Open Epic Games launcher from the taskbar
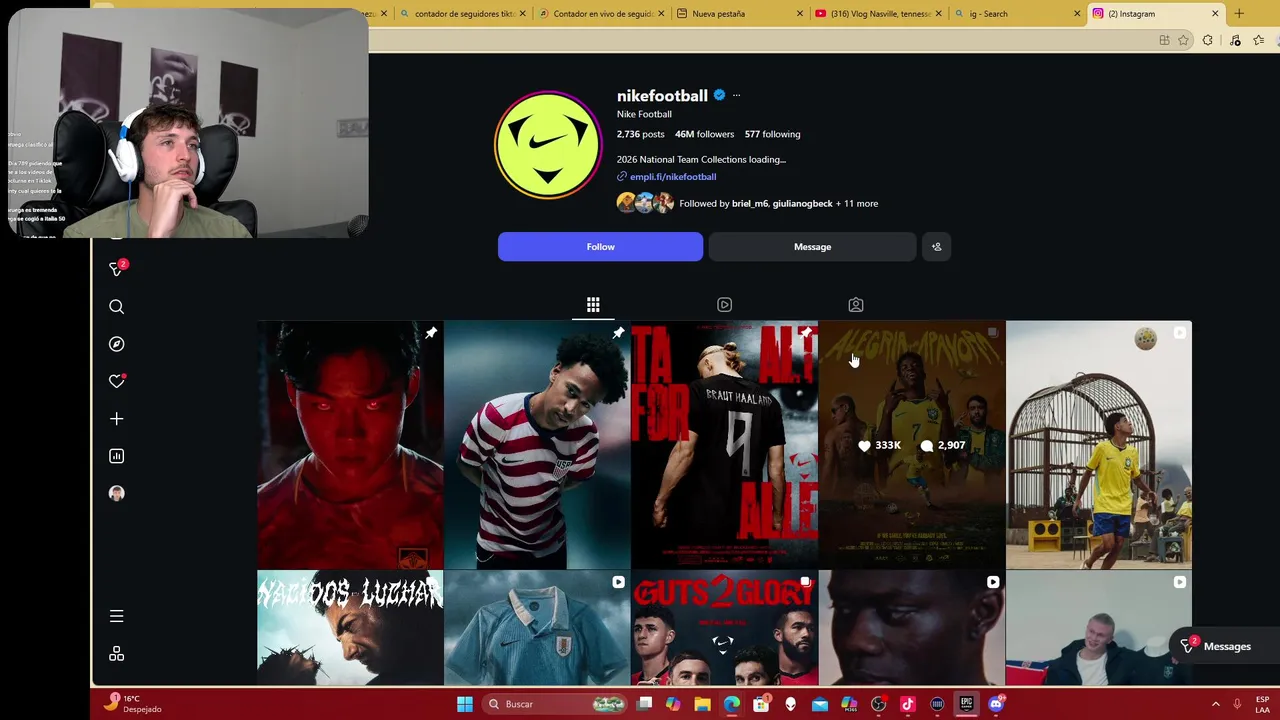 (966, 704)
